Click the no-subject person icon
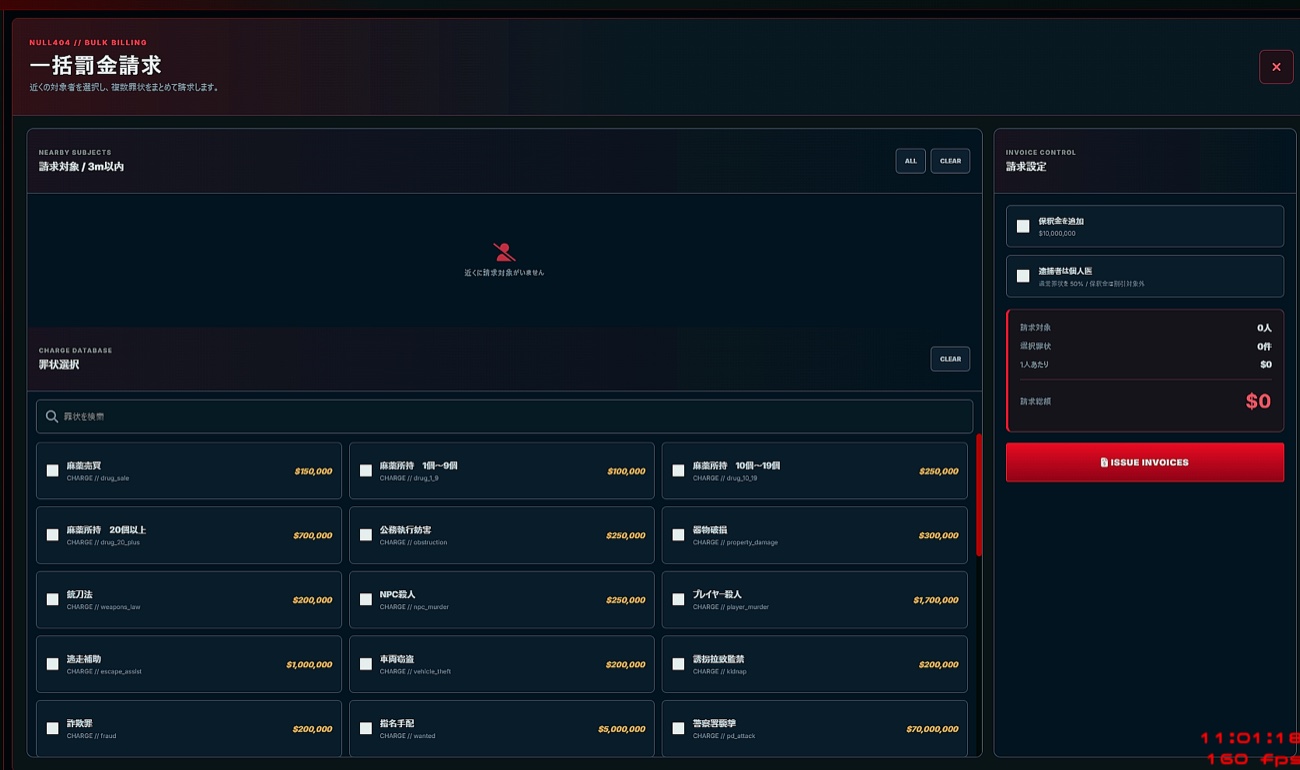 (504, 252)
